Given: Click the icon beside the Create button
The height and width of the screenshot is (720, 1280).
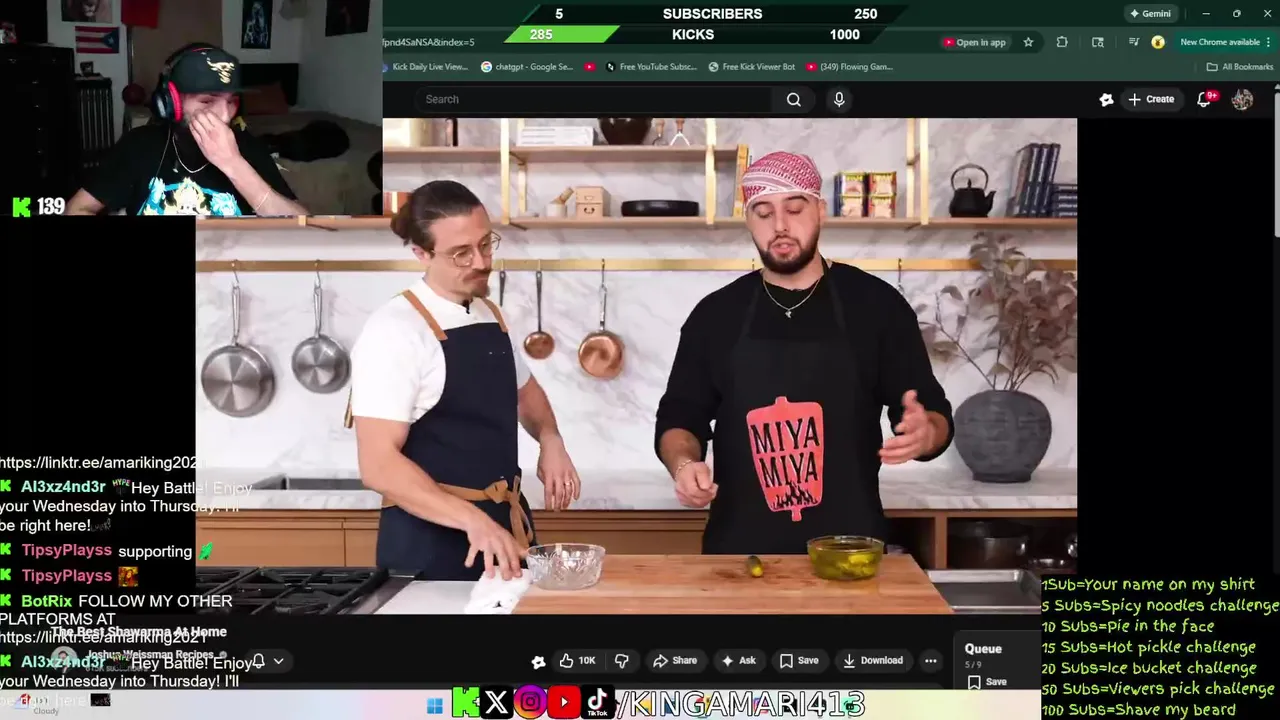Looking at the screenshot, I should pos(1106,99).
